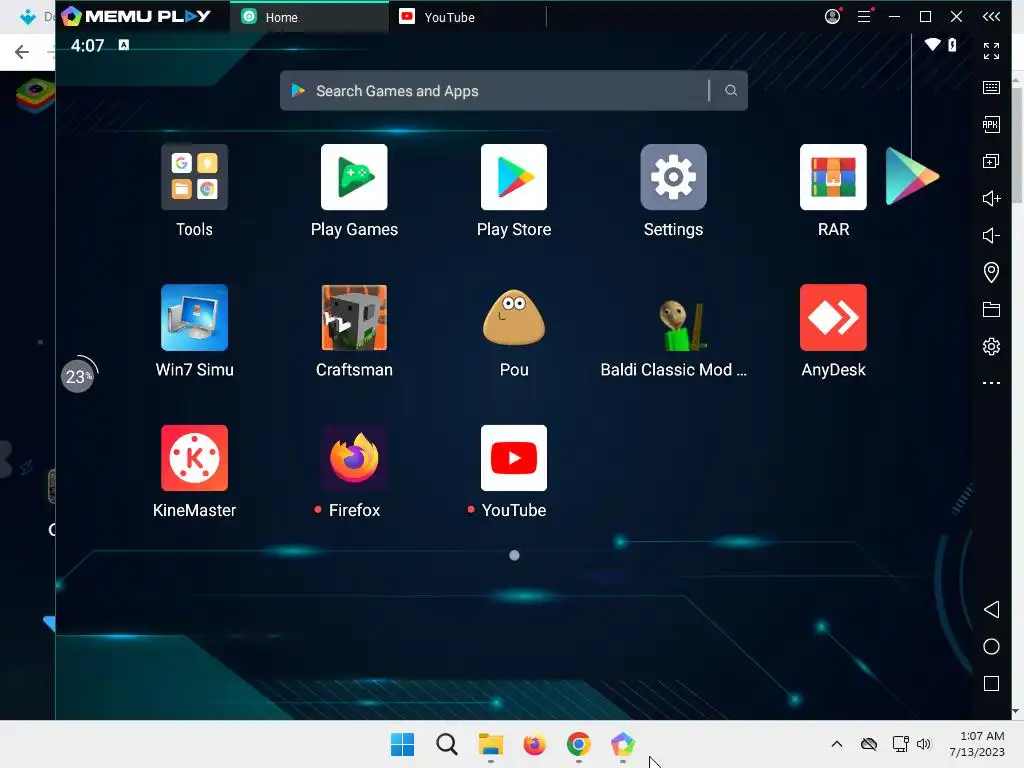Open MEmu hamburger menu

[x=864, y=16]
